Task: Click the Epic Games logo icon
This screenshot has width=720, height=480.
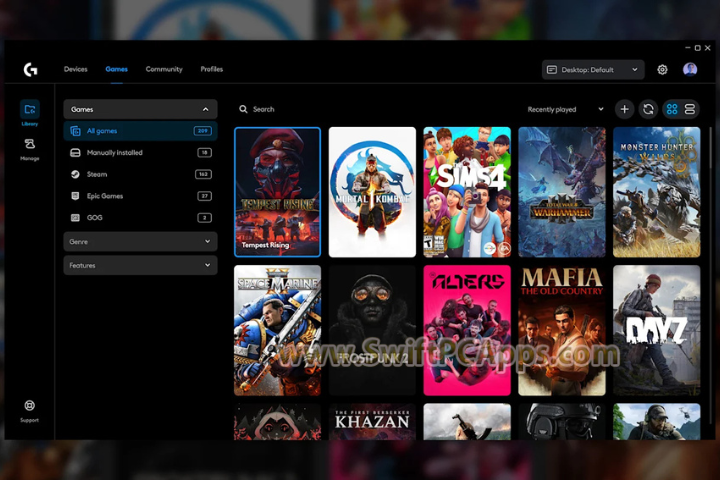Action: point(75,196)
